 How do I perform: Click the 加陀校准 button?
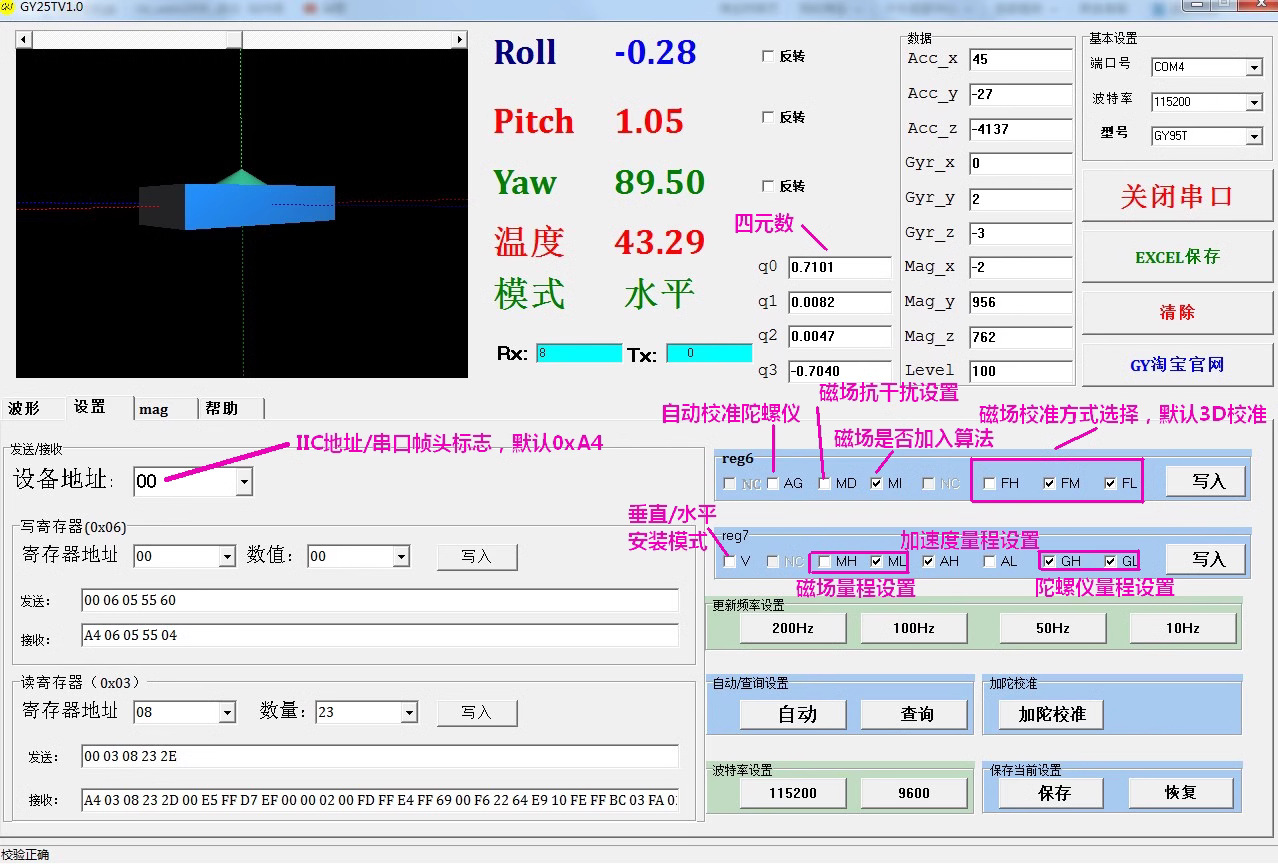pyautogui.click(x=1052, y=714)
